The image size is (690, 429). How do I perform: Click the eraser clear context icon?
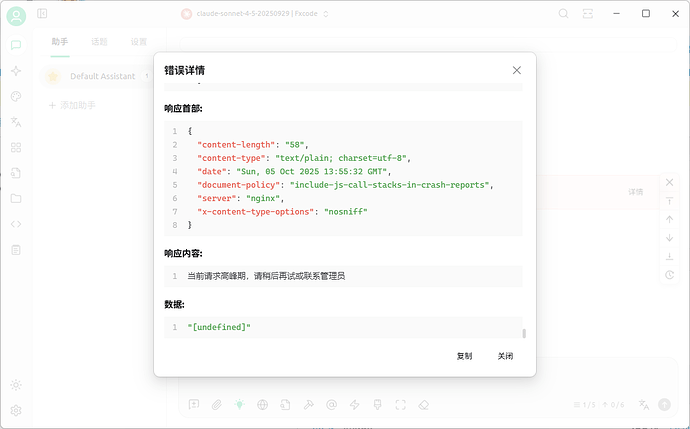(423, 405)
